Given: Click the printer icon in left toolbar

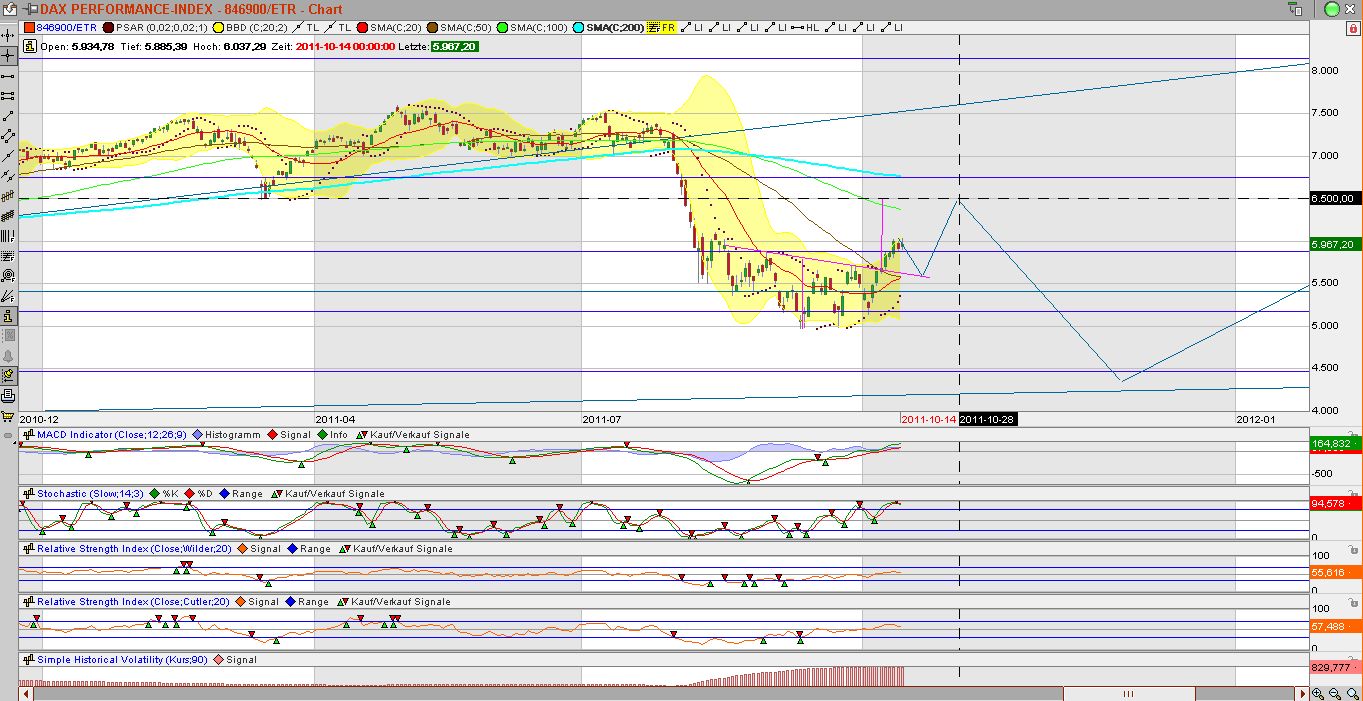Looking at the screenshot, I should coord(8,396).
